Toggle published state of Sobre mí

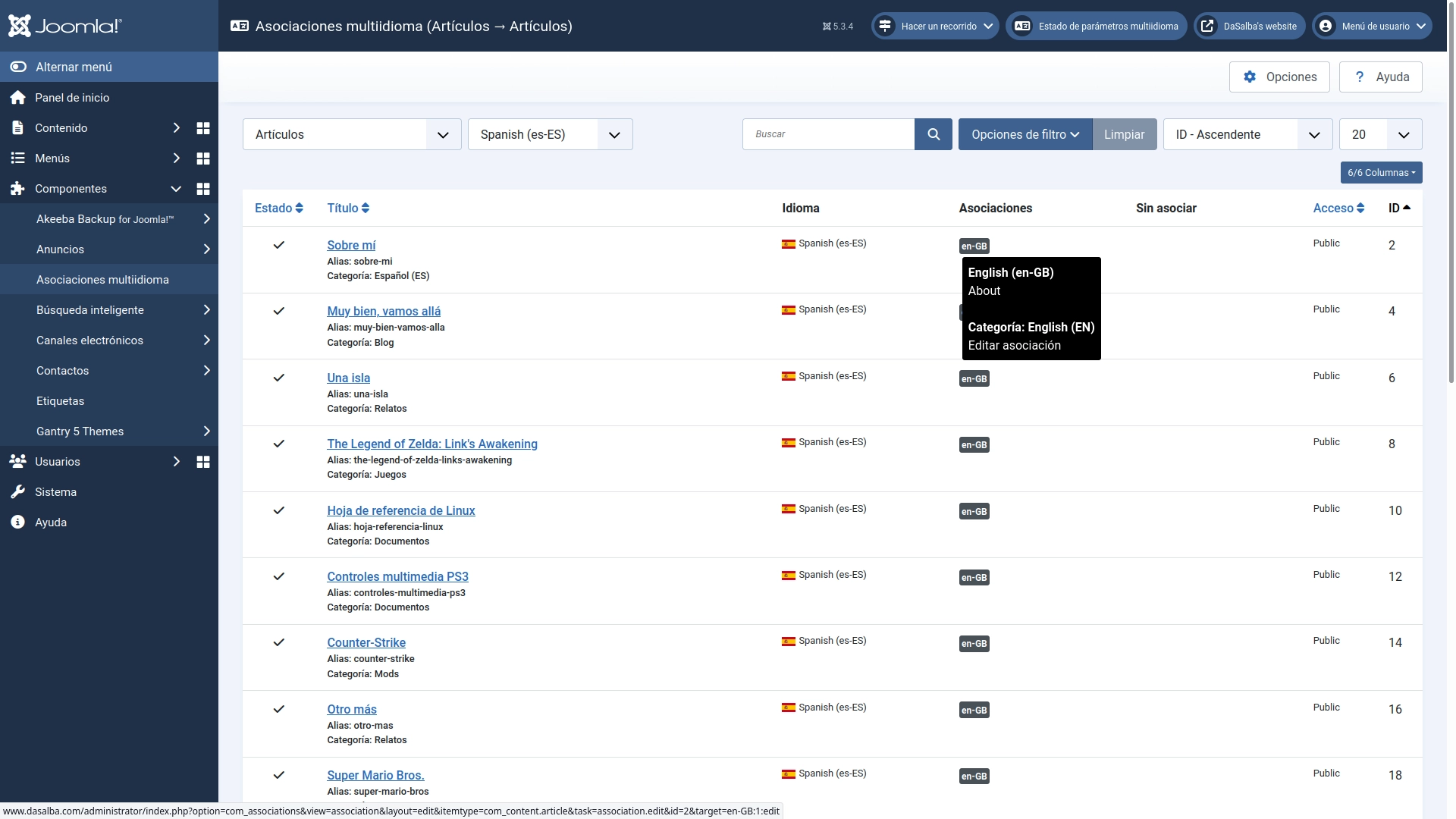[278, 245]
